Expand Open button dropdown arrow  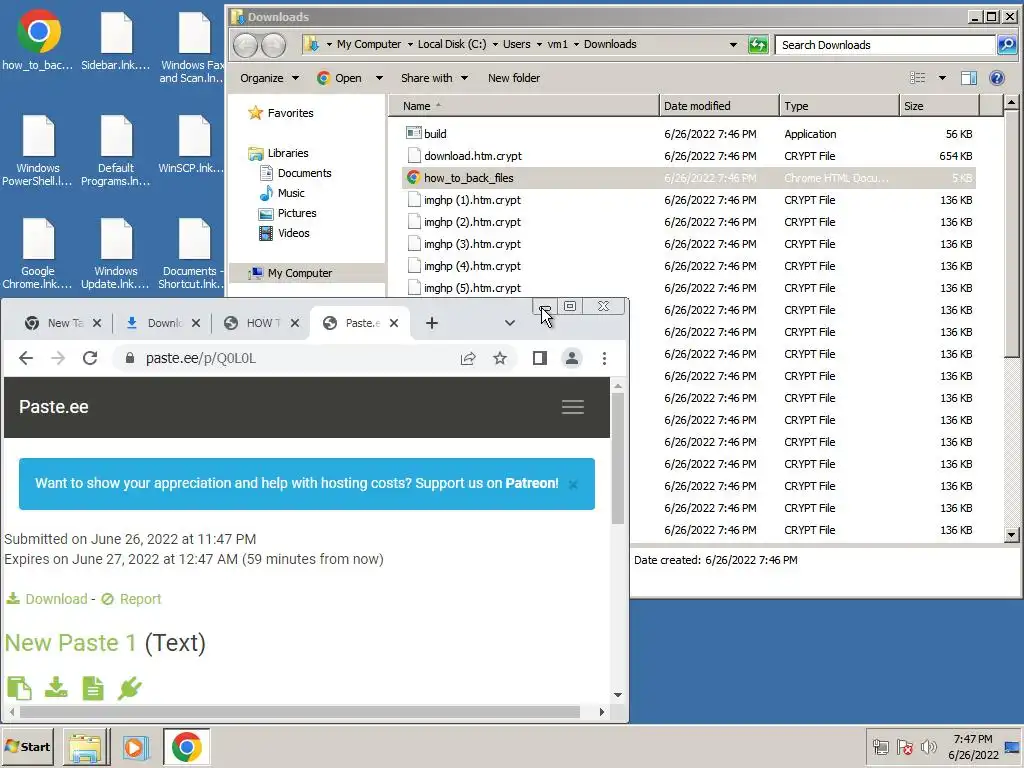tap(379, 78)
